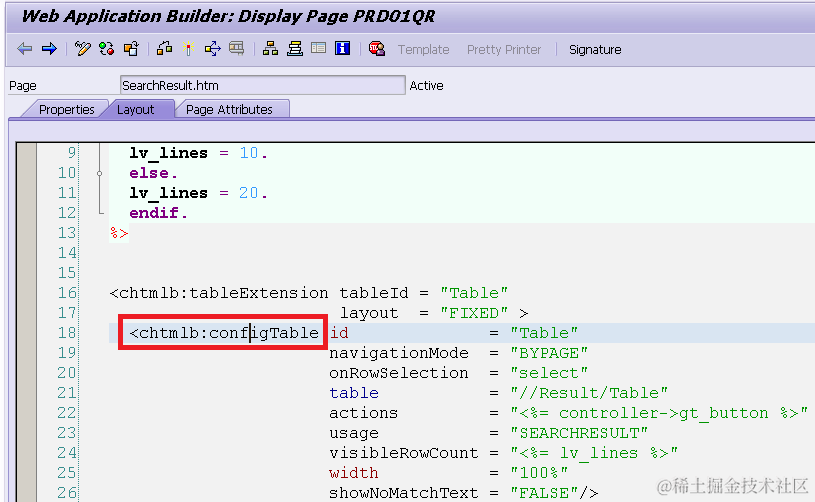Click the red '%>' closing tag
815x502 pixels.
[x=119, y=233]
